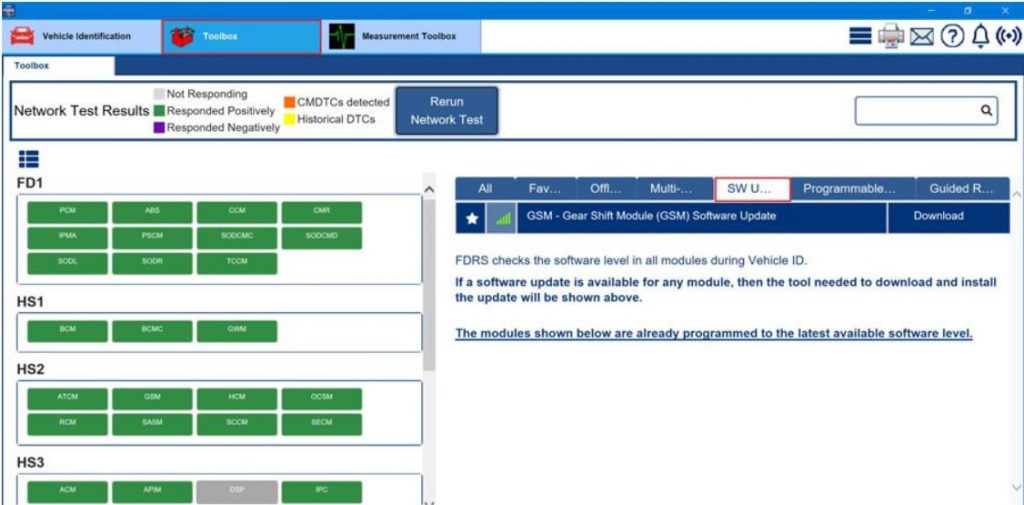Click the printer icon
The height and width of the screenshot is (505, 1024).
pos(890,36)
